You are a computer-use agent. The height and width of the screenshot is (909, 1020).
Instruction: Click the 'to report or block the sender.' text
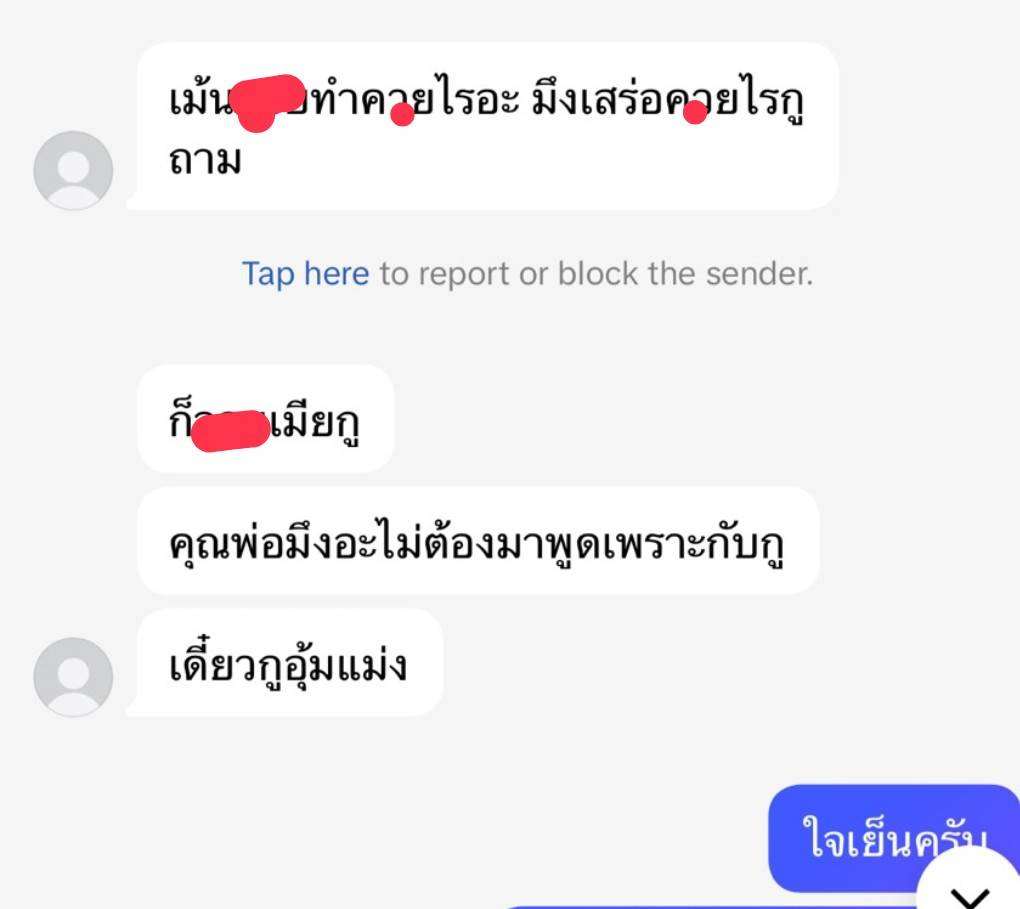tap(597, 273)
